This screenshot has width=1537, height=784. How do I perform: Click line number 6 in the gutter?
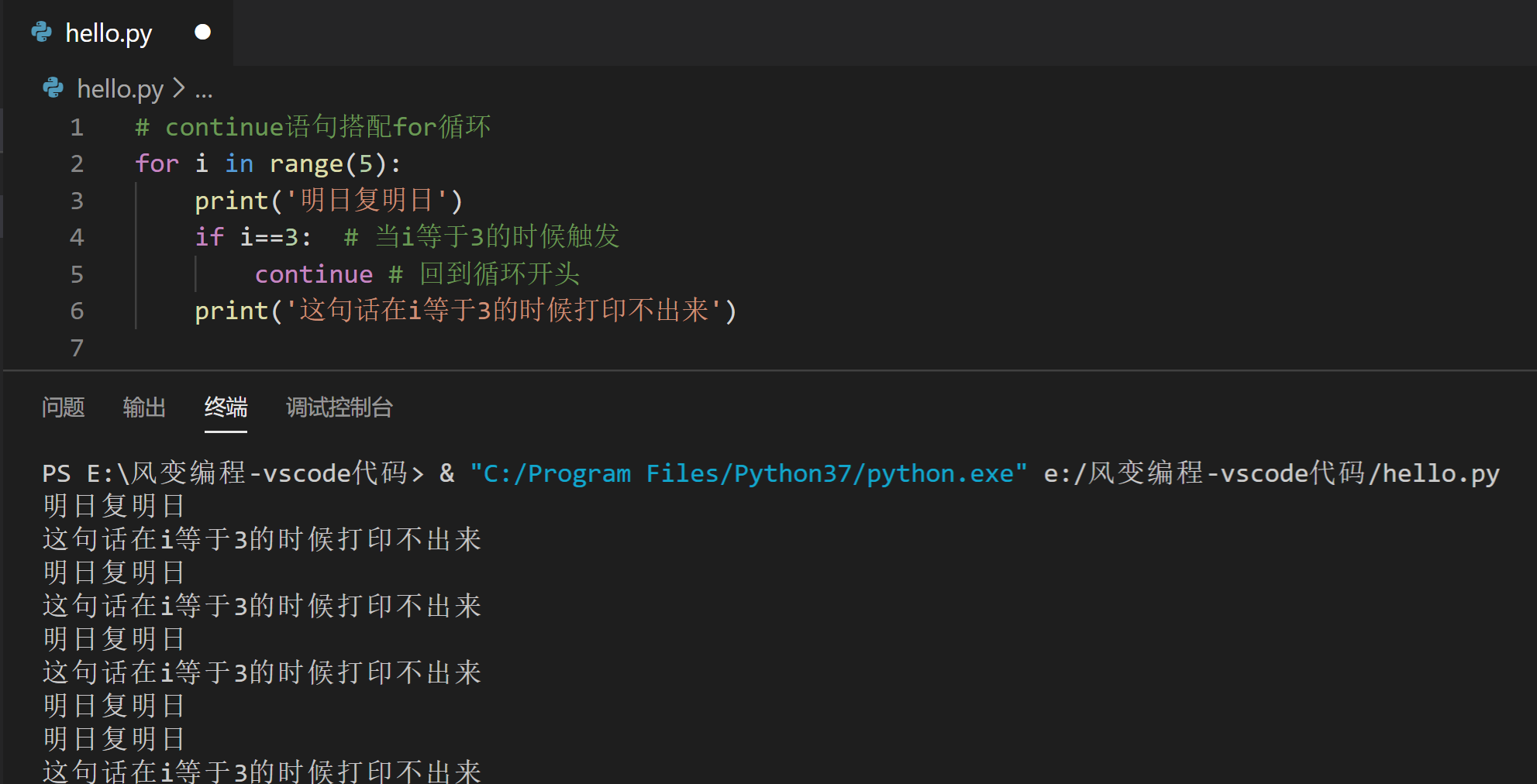click(77, 311)
